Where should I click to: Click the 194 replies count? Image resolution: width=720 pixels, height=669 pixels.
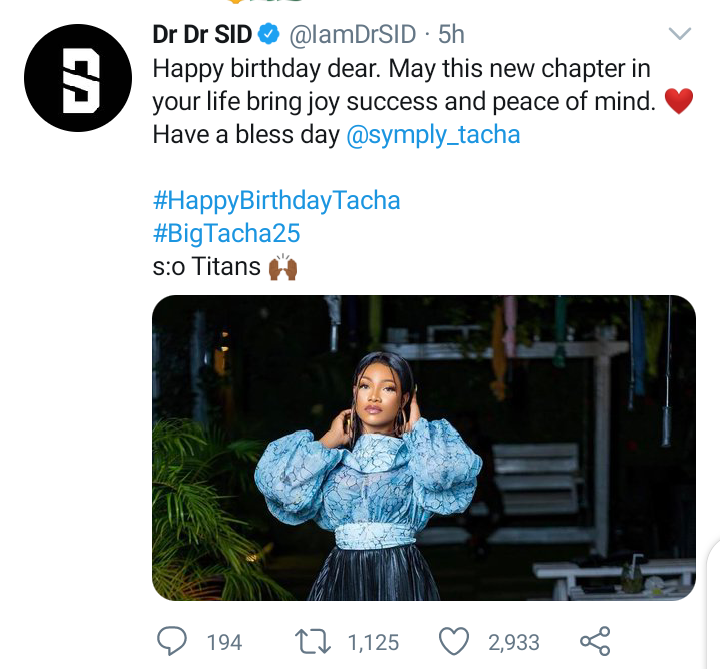tap(224, 642)
